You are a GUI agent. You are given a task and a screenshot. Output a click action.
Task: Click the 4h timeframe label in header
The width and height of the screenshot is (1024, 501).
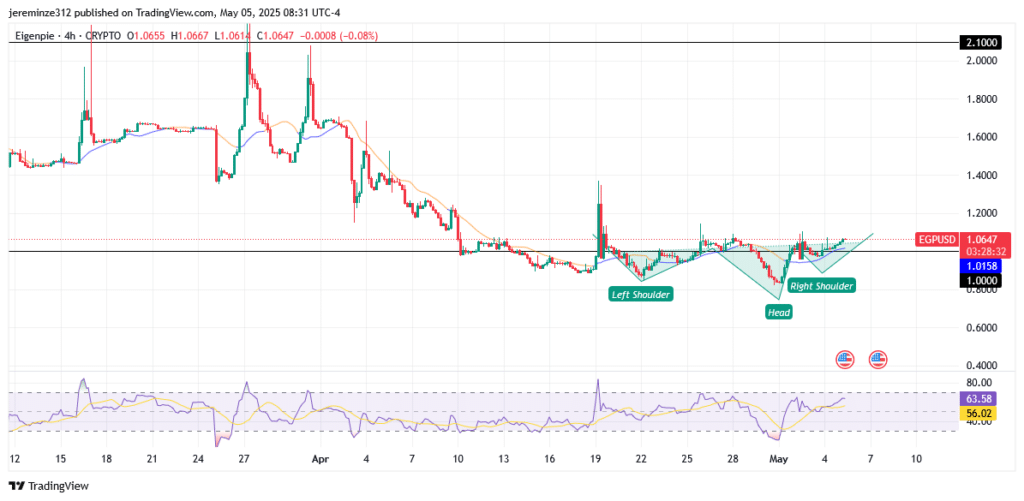click(x=68, y=35)
